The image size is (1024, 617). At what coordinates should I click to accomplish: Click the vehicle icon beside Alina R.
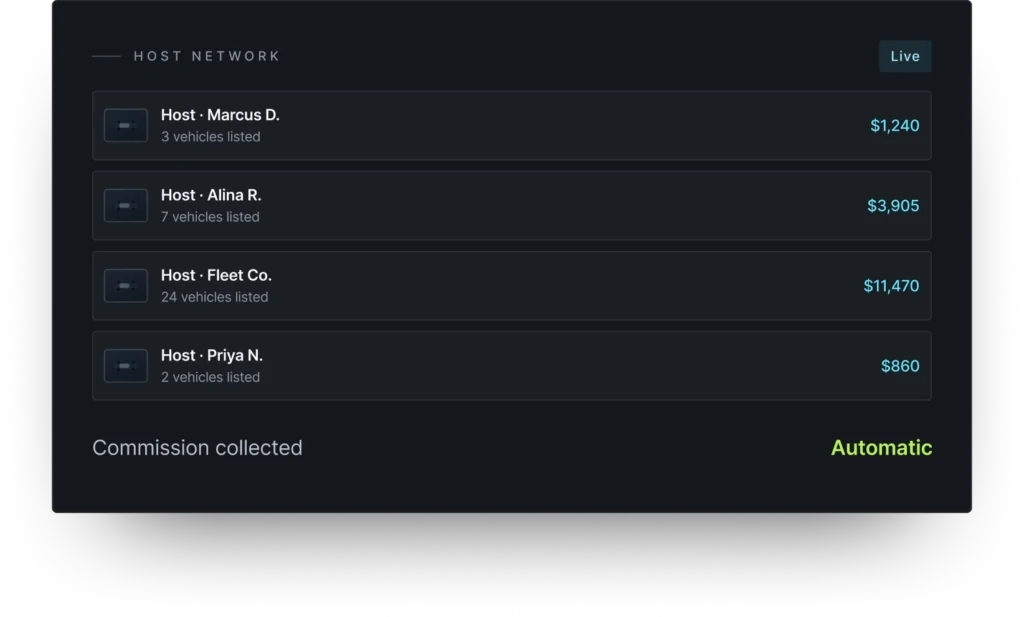pyautogui.click(x=125, y=206)
